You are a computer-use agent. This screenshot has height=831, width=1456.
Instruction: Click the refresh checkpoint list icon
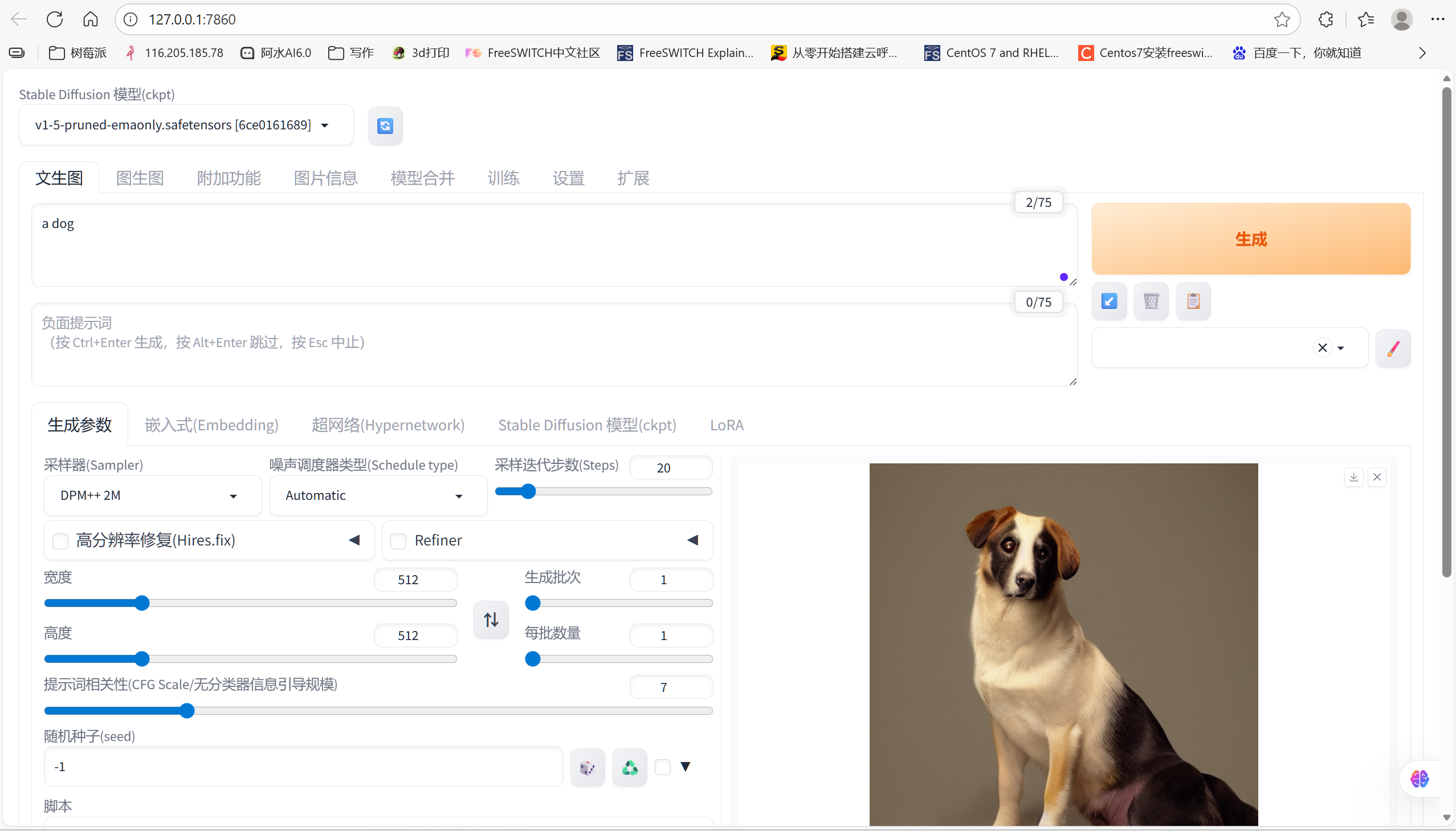tap(385, 125)
